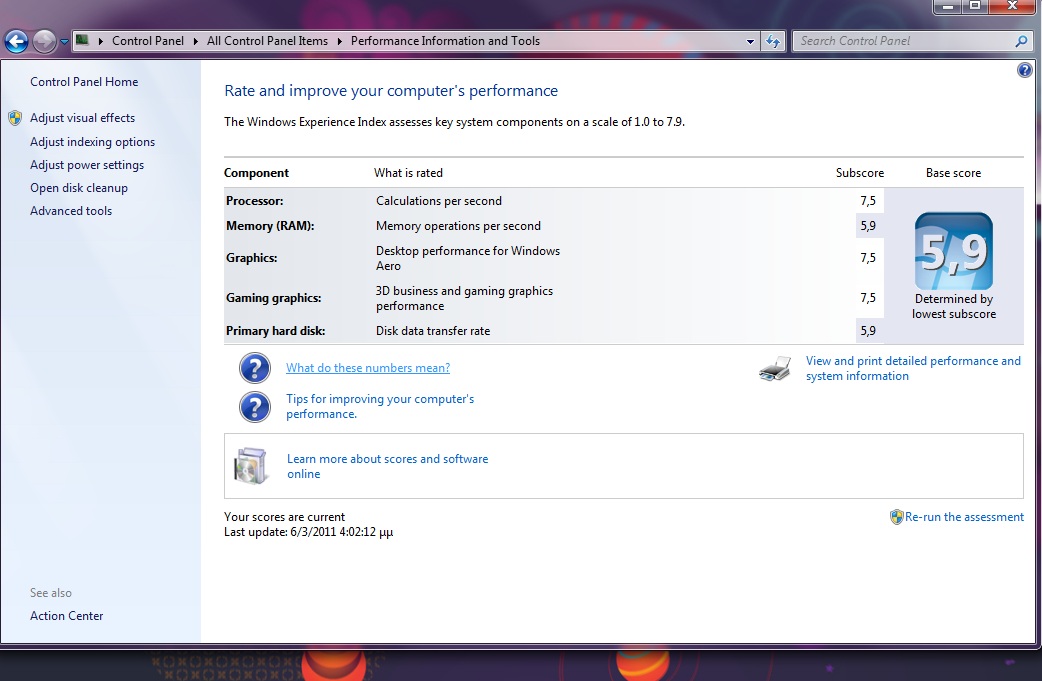Viewport: 1042px width, 681px height.
Task: Re-run the assessment
Action: click(964, 517)
